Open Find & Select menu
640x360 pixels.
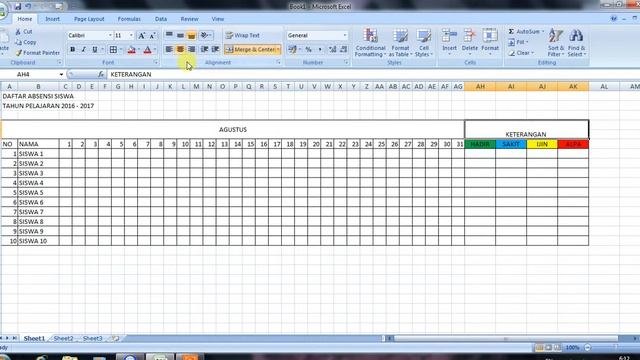pos(576,43)
